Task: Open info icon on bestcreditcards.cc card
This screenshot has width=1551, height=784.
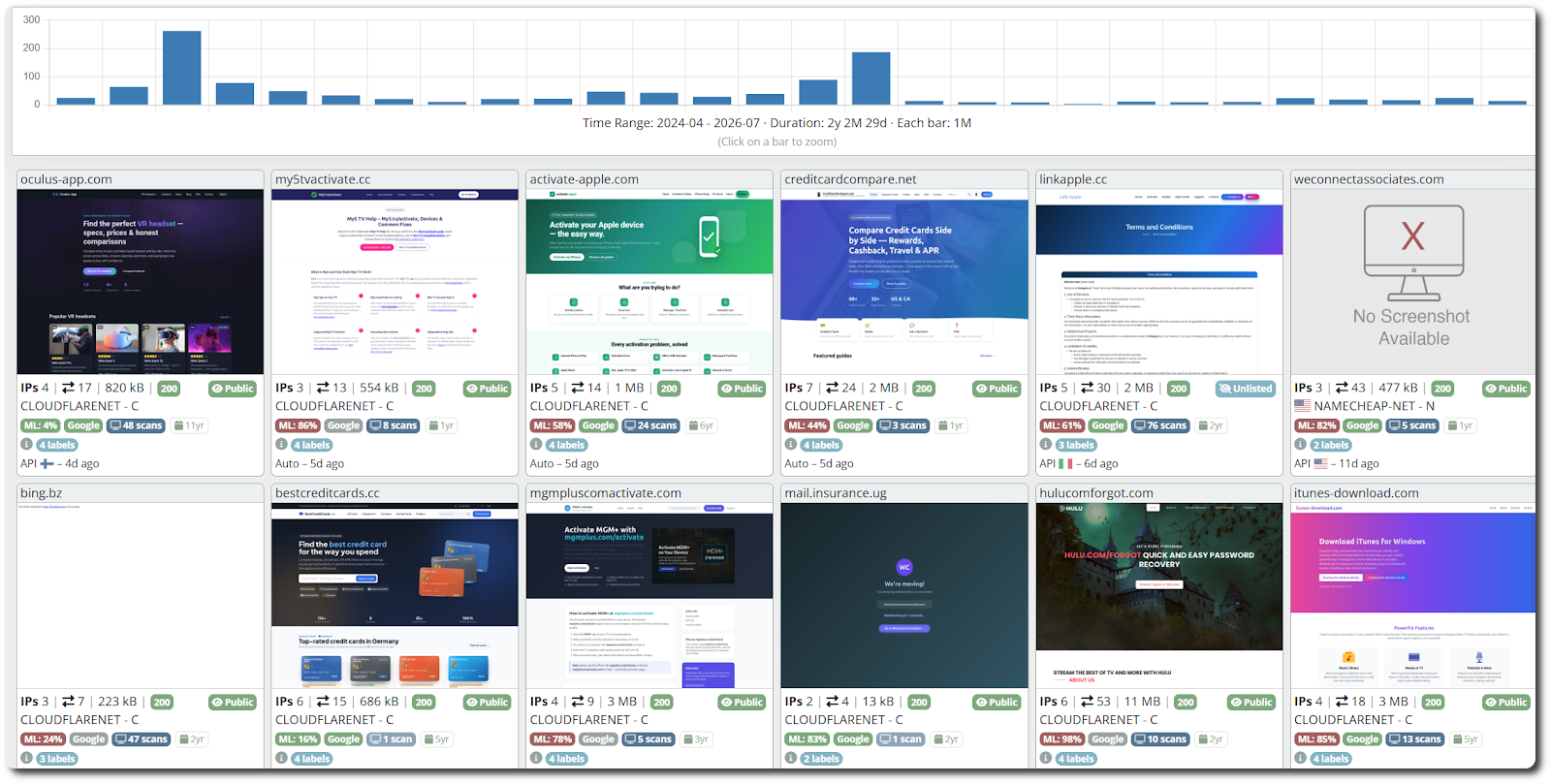Action: (282, 758)
